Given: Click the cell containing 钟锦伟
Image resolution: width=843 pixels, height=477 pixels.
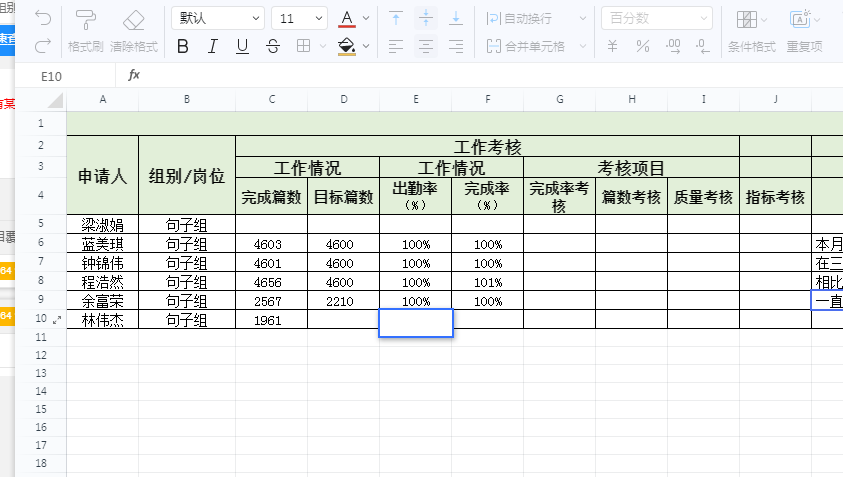Looking at the screenshot, I should 103,263.
